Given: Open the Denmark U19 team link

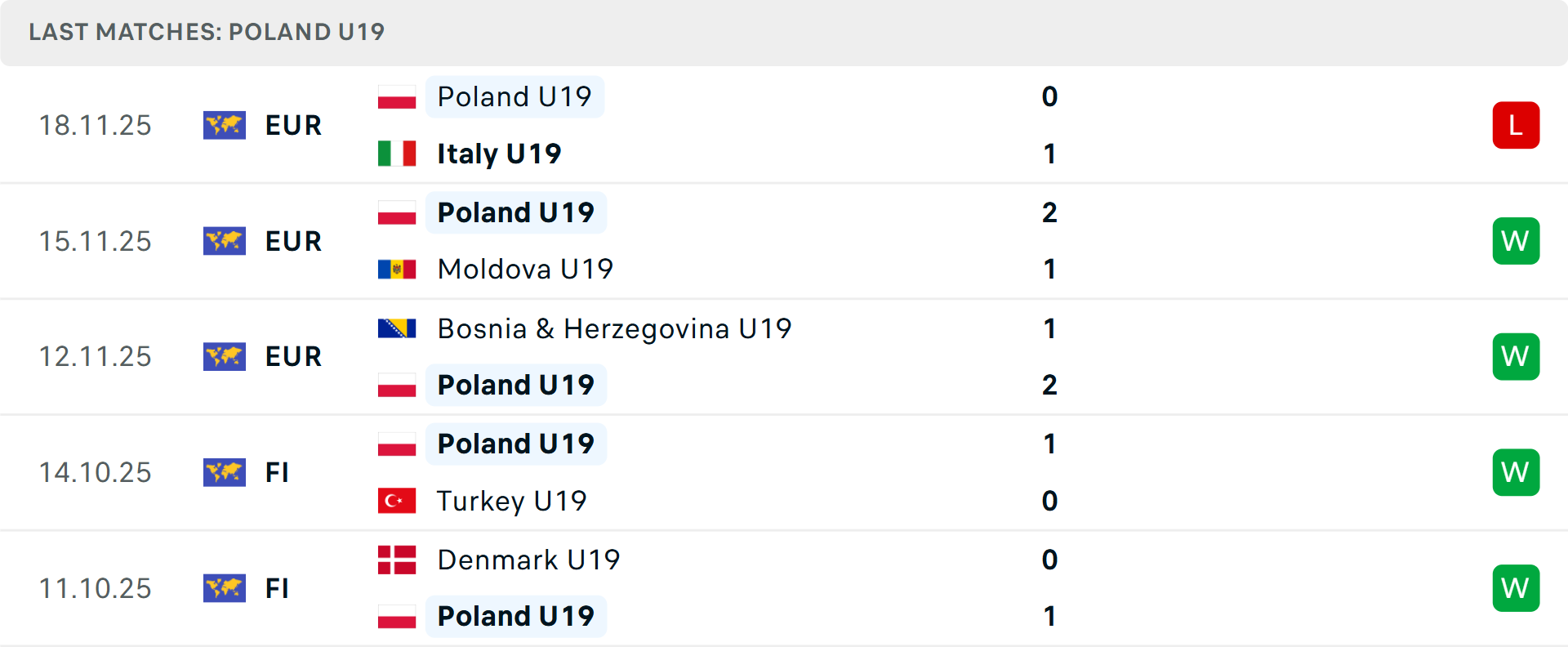Looking at the screenshot, I should coord(528,560).
